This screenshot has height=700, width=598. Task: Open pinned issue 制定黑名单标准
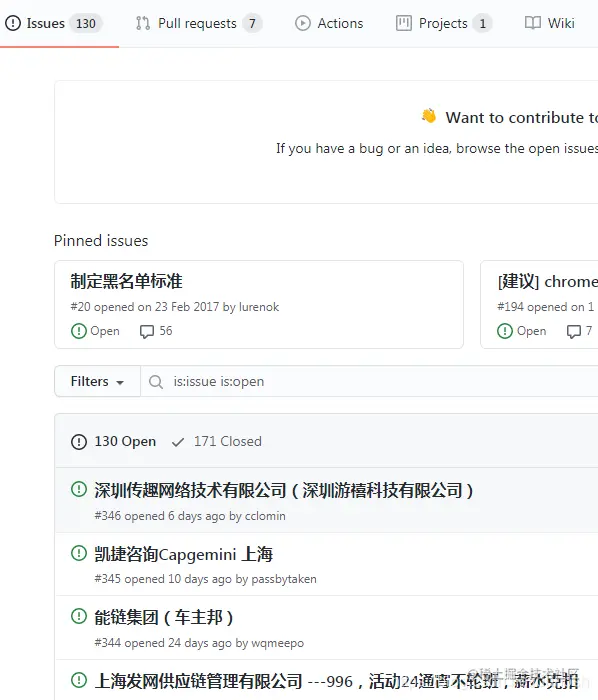(x=126, y=281)
